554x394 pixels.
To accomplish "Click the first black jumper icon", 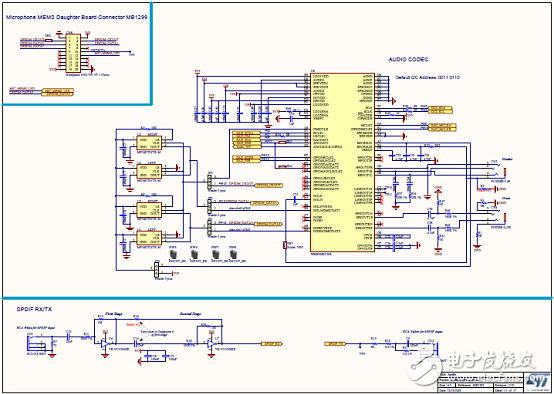I will [x=173, y=254].
